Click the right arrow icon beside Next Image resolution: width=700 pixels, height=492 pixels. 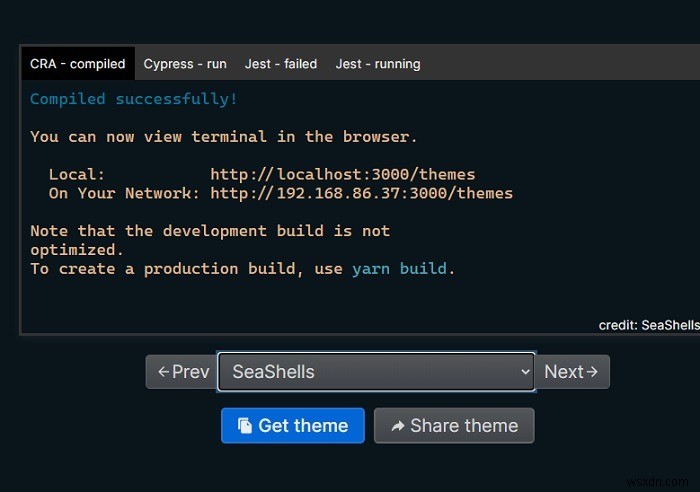tap(592, 371)
